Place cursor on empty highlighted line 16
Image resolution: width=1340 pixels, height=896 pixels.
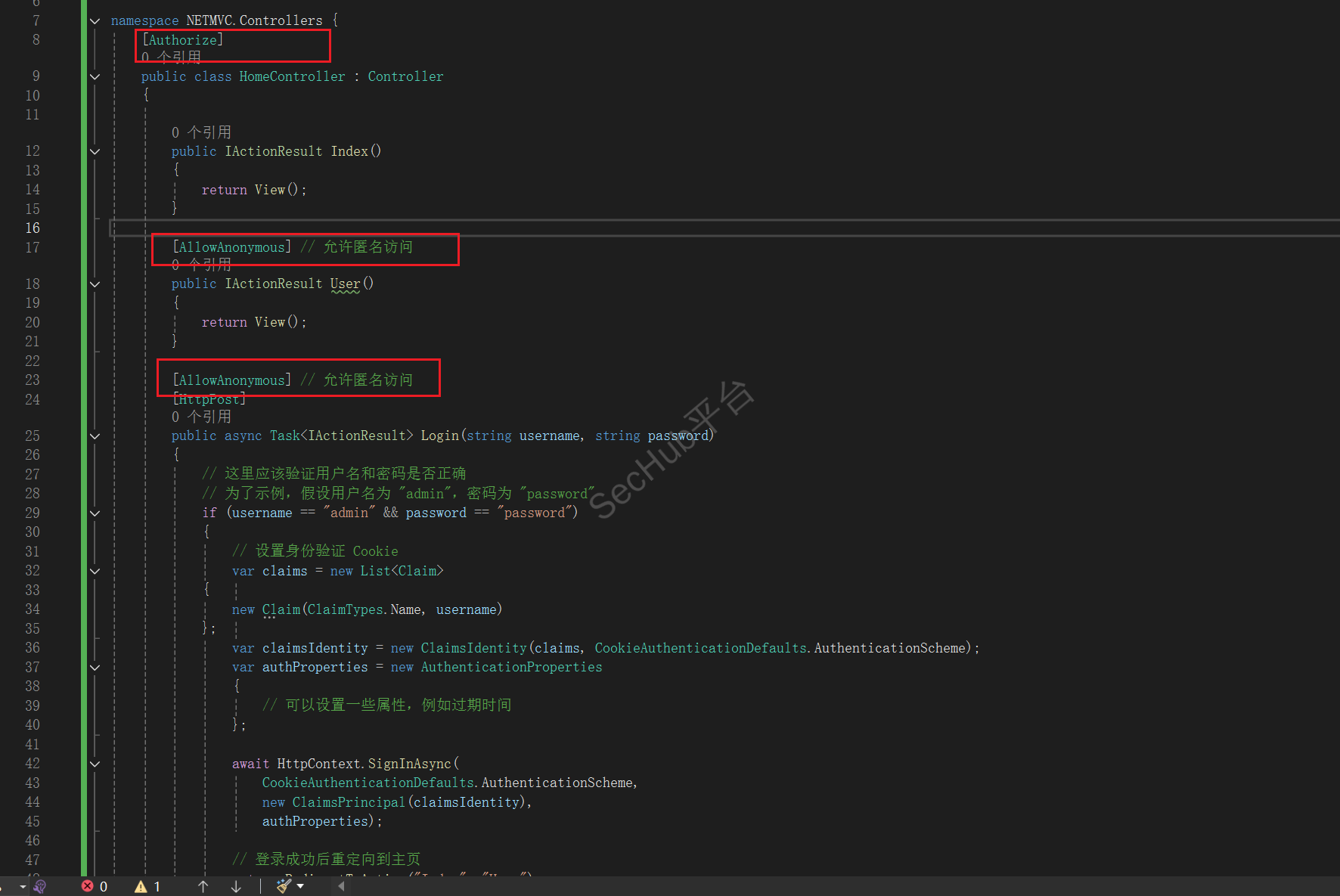point(726,228)
